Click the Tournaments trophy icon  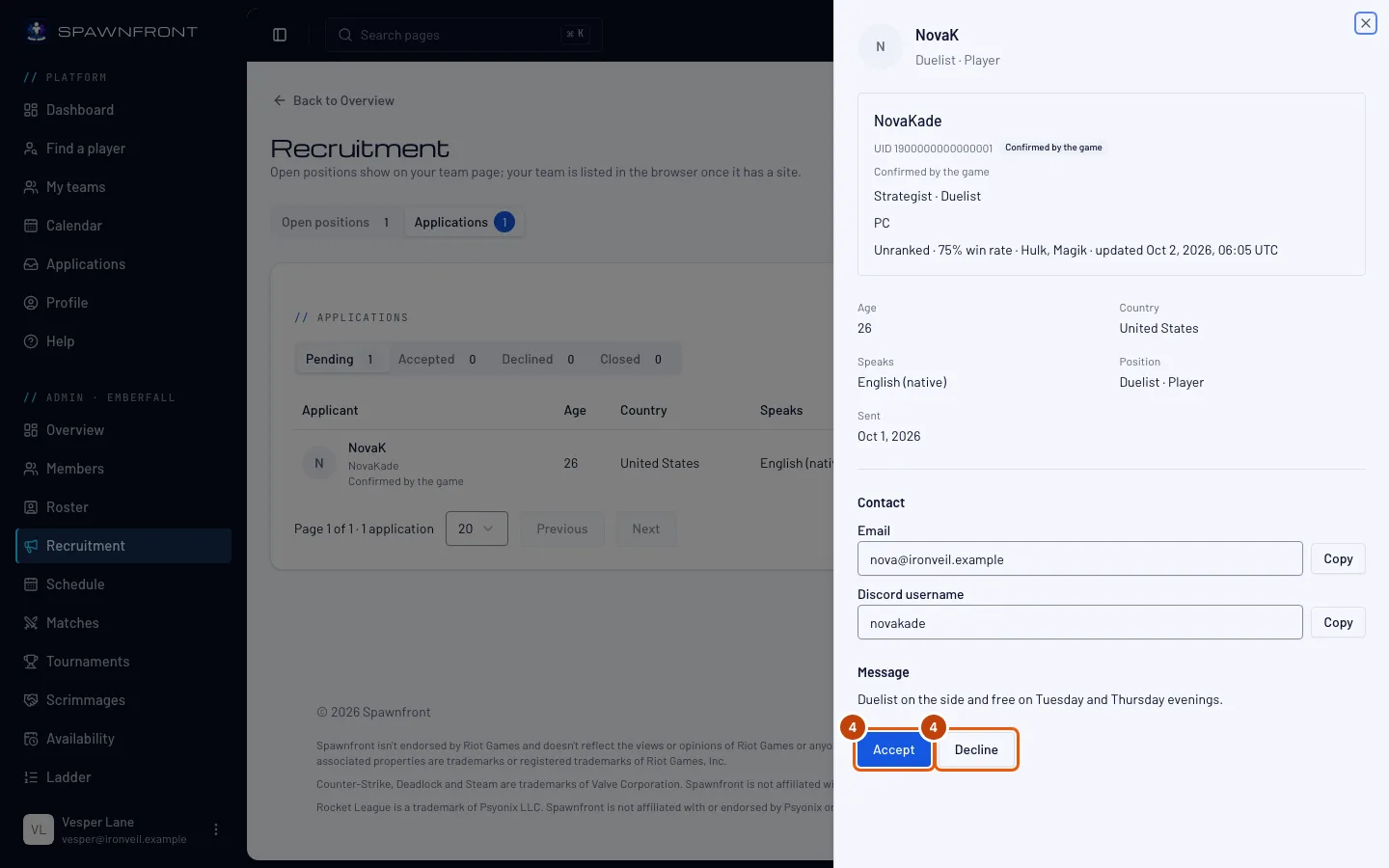coord(31,662)
